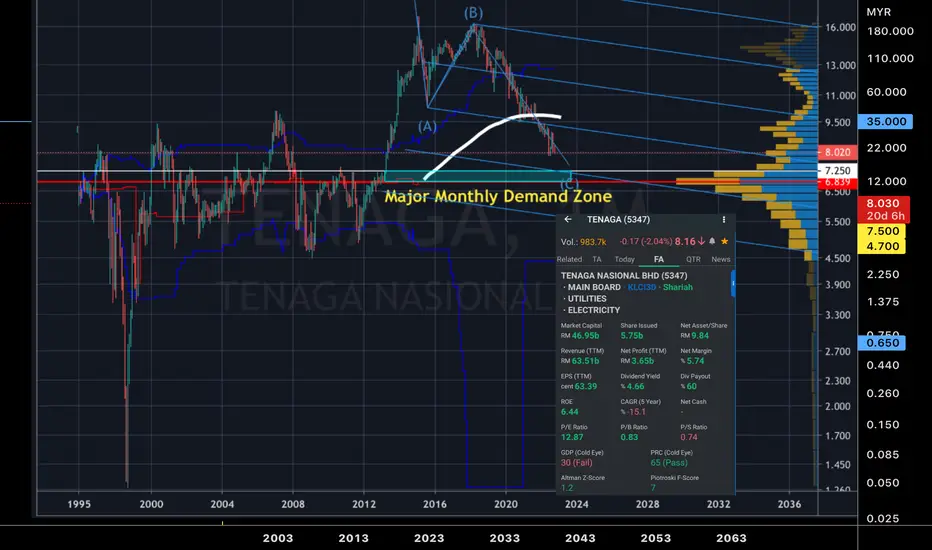
Task: Click the Revenue (TTM) value 63.51b
Action: (585, 361)
